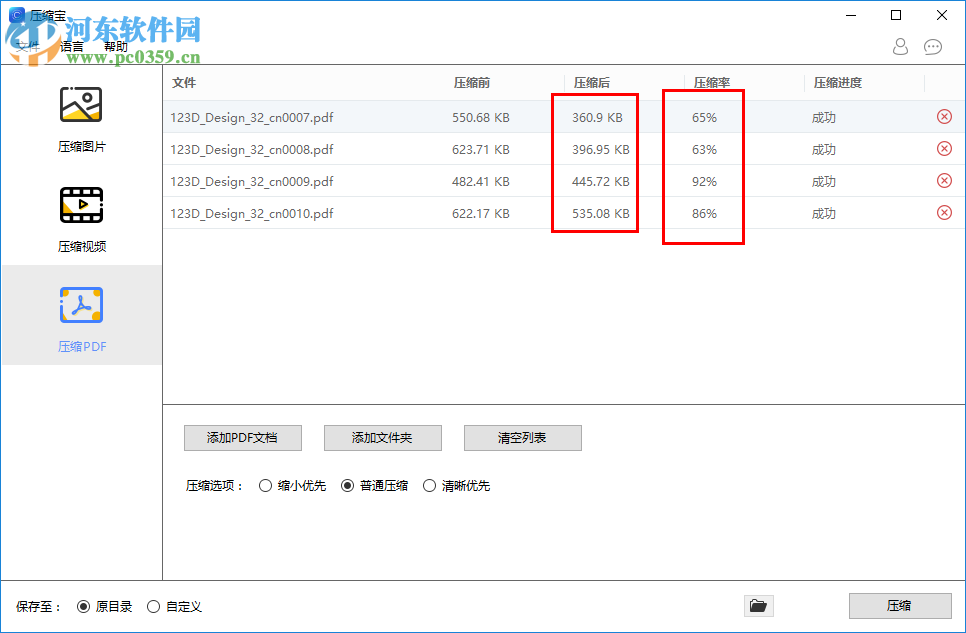Open the output folder browser icon
This screenshot has height=633, width=966.
coord(758,605)
